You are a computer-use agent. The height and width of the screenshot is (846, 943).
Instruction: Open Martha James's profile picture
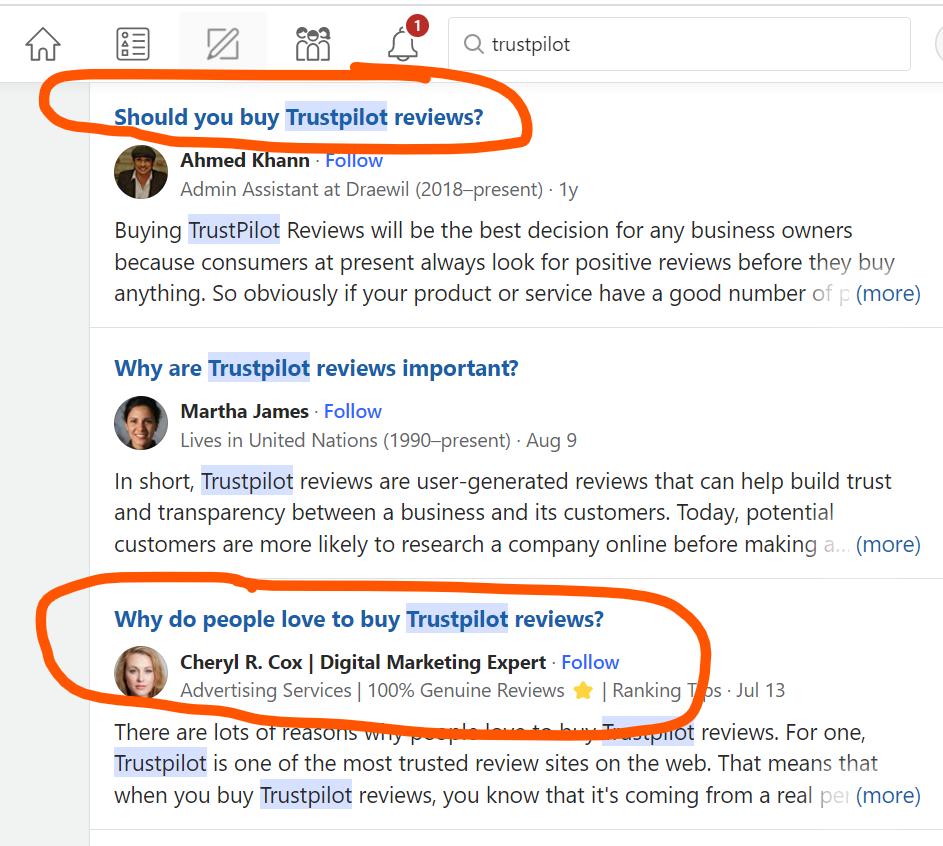[x=141, y=423]
